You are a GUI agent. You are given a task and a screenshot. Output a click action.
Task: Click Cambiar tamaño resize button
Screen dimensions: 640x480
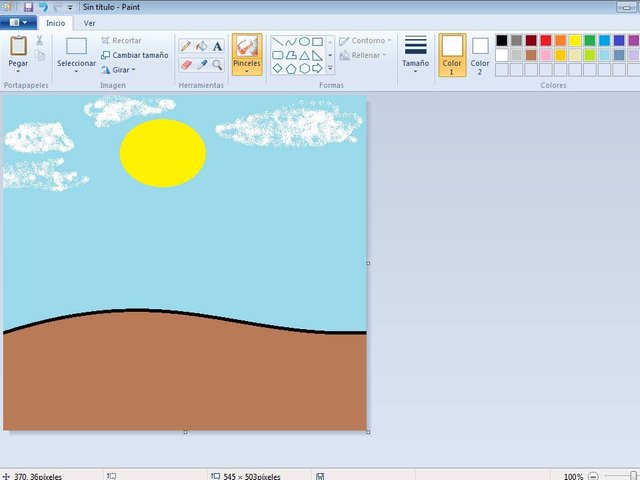135,55
